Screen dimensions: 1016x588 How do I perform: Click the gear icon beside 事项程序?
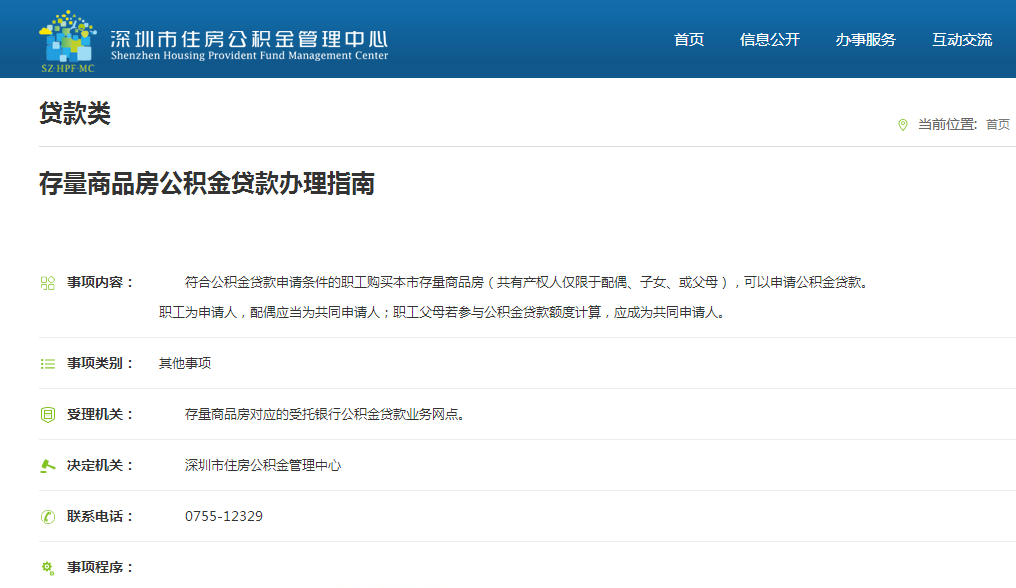pos(48,568)
